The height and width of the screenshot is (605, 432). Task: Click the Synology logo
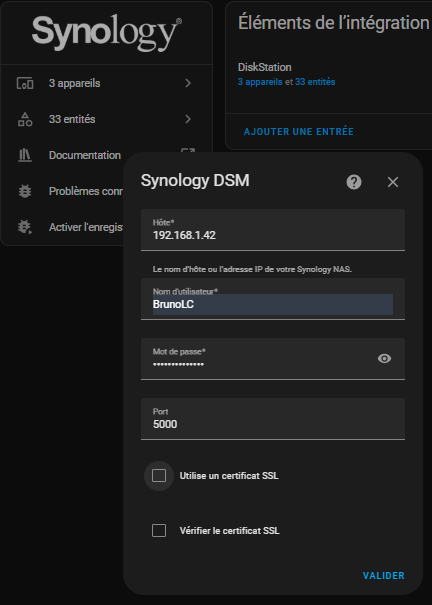pyautogui.click(x=106, y=34)
